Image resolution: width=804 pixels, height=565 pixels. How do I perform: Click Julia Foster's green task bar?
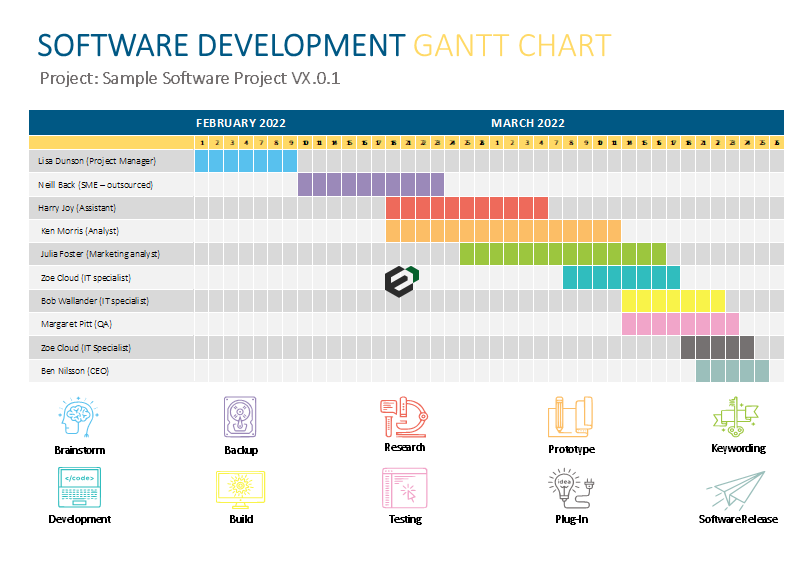click(562, 254)
